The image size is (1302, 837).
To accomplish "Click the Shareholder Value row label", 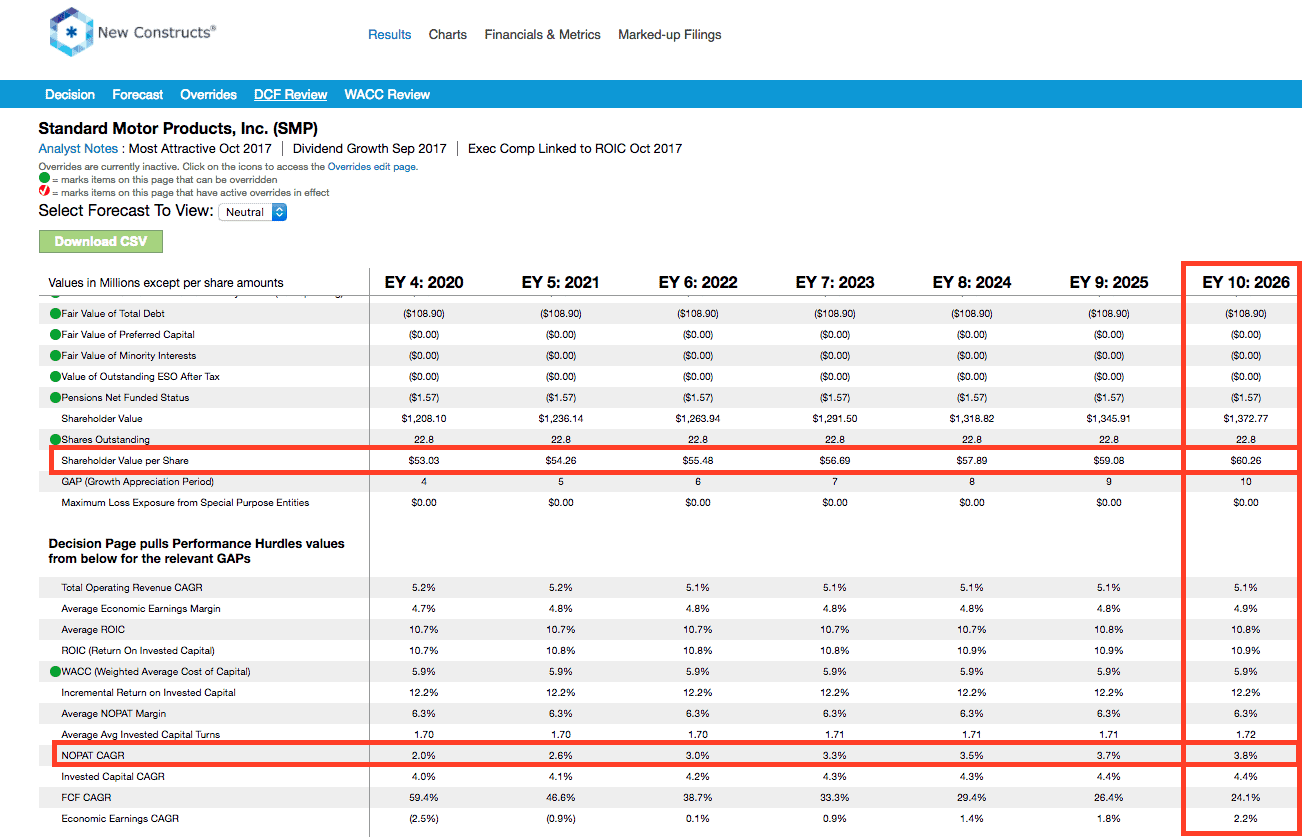I will pyautogui.click(x=102, y=419).
